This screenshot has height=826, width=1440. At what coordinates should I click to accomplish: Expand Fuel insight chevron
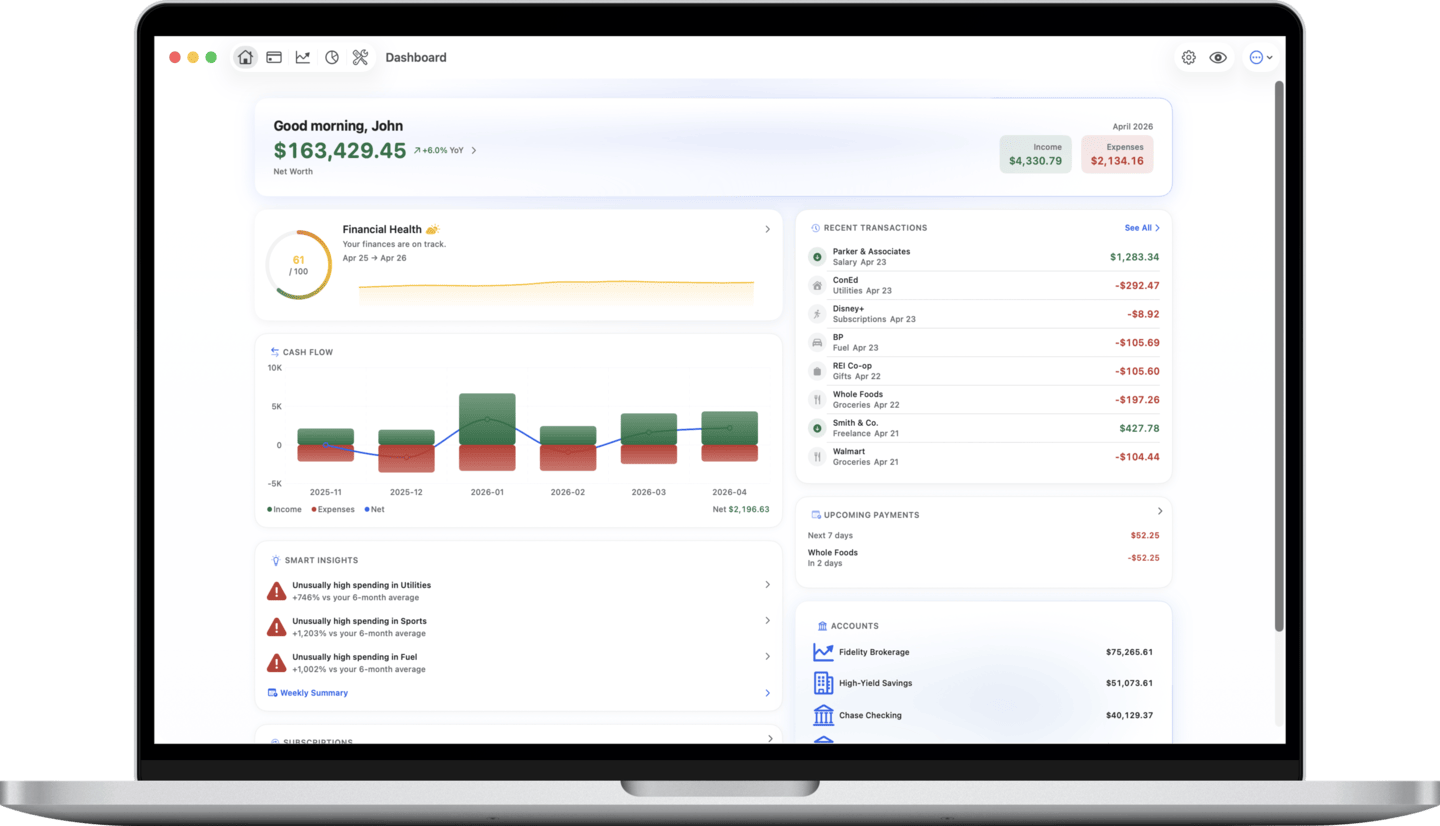tap(767, 657)
